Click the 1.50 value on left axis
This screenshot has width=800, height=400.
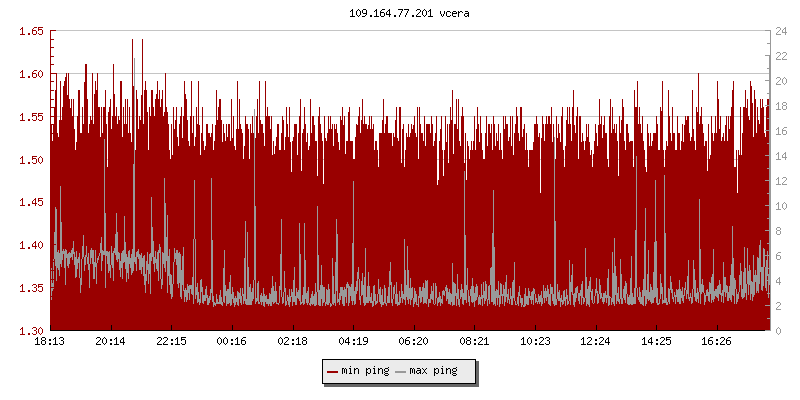click(x=32, y=160)
